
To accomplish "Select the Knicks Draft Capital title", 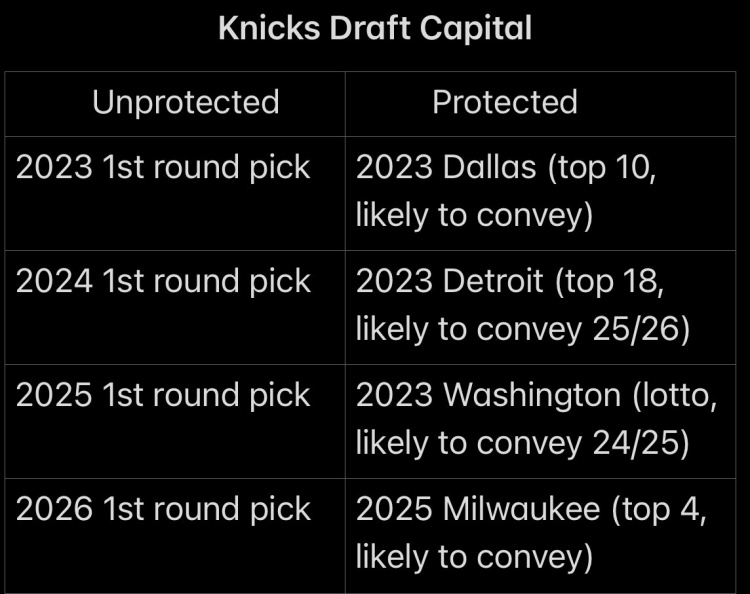I will [375, 28].
